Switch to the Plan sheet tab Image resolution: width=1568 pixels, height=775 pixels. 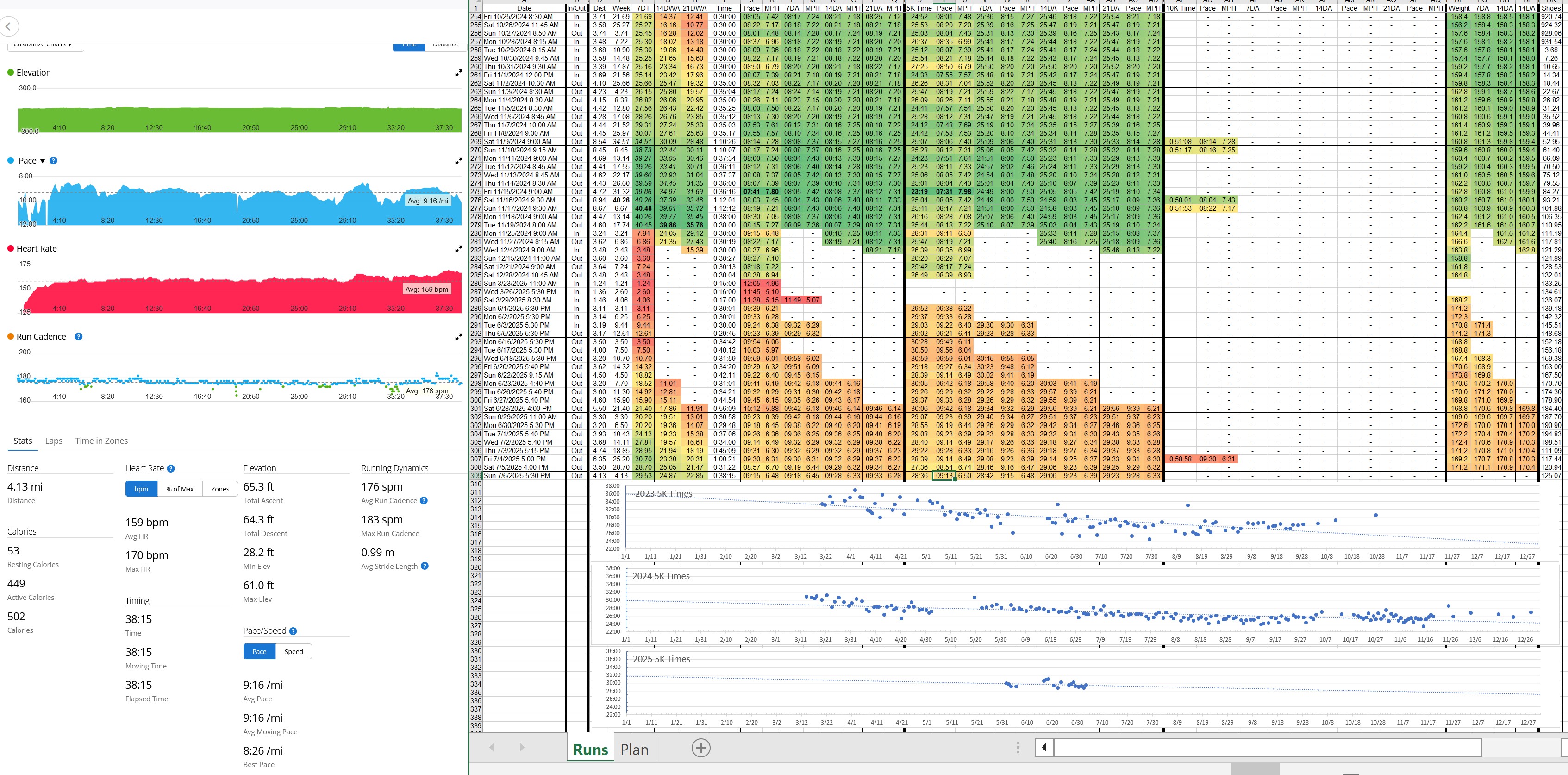[634, 750]
